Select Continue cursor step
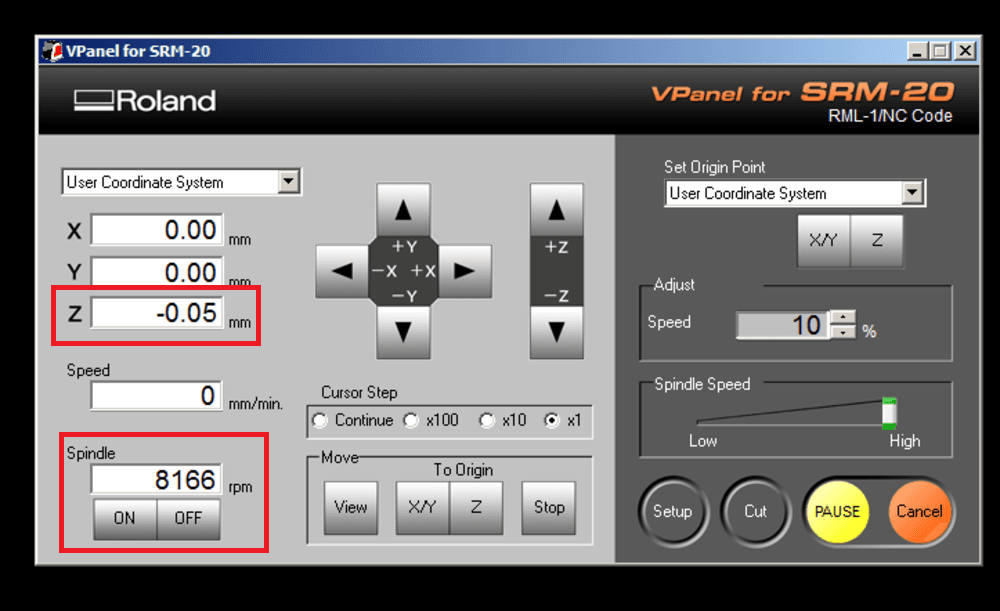This screenshot has width=1000, height=611. click(x=320, y=420)
